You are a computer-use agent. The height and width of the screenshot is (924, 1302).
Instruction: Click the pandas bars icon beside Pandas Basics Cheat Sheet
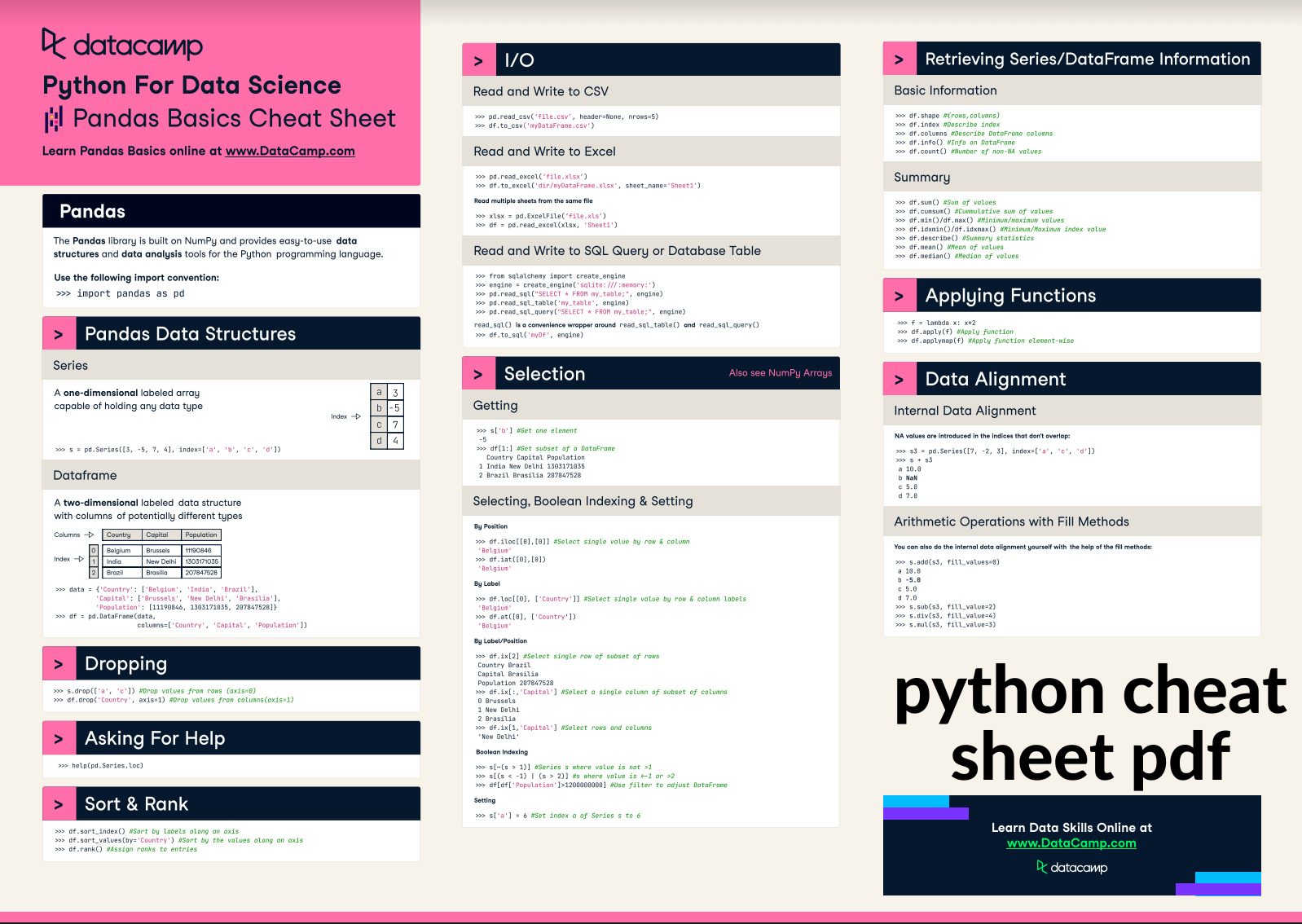54,119
